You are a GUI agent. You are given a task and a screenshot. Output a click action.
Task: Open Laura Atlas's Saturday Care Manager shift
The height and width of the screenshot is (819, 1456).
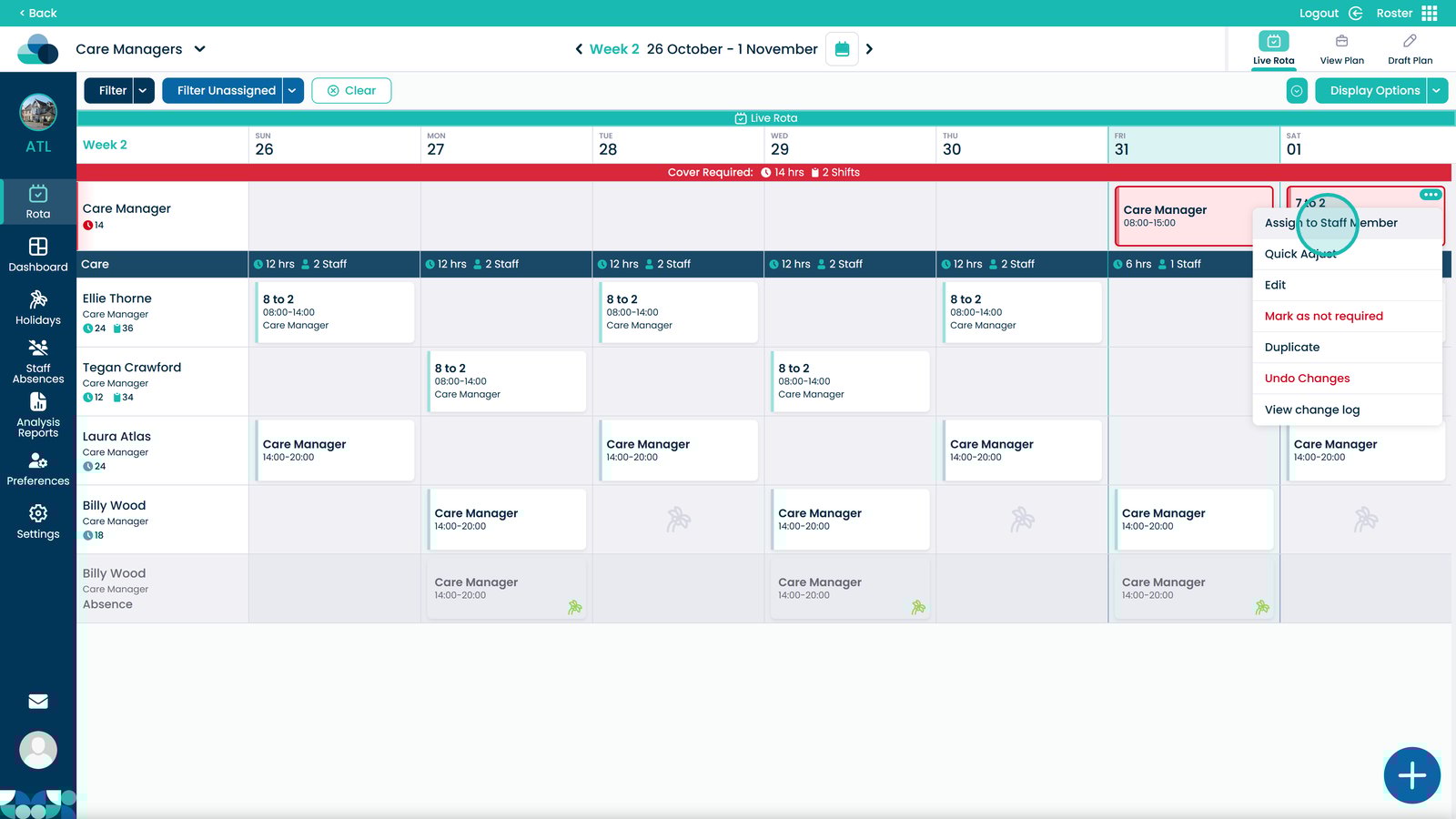point(1366,450)
